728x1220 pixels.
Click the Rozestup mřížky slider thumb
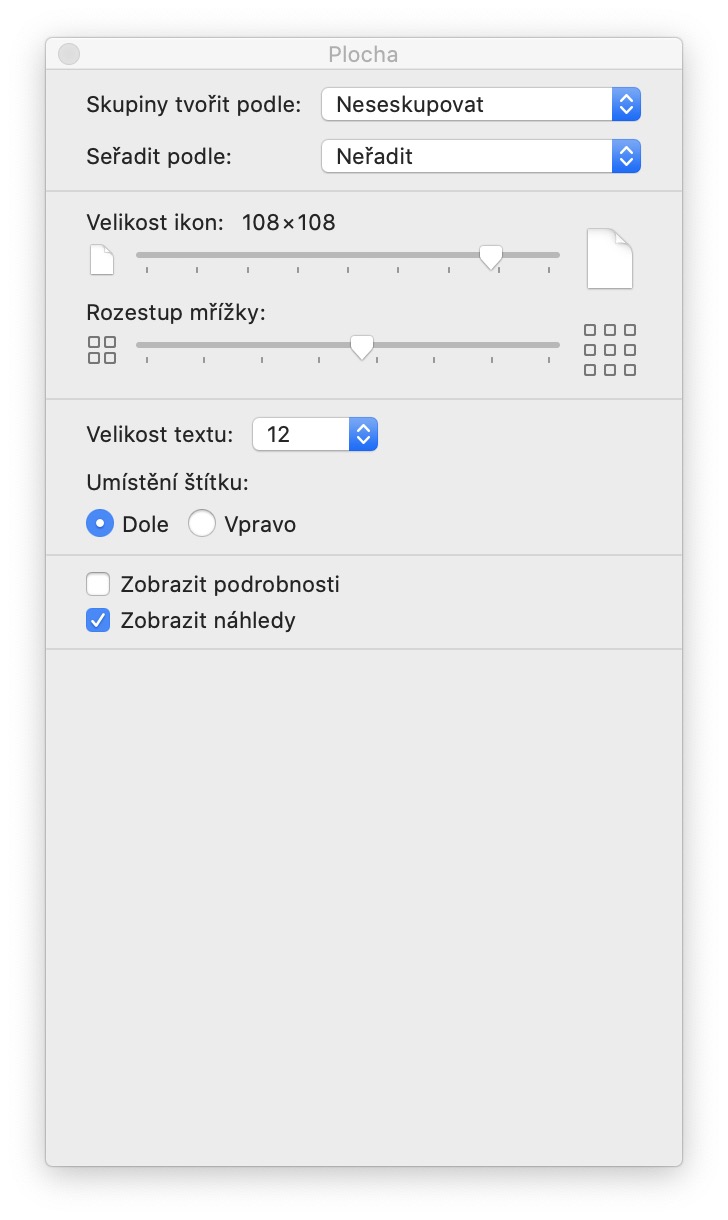pyautogui.click(x=362, y=346)
